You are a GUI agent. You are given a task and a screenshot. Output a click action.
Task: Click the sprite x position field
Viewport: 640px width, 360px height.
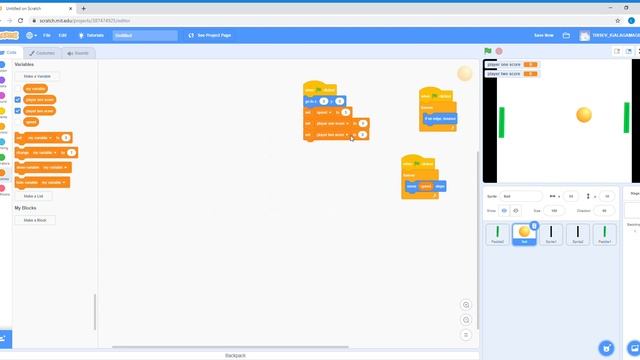pos(571,196)
